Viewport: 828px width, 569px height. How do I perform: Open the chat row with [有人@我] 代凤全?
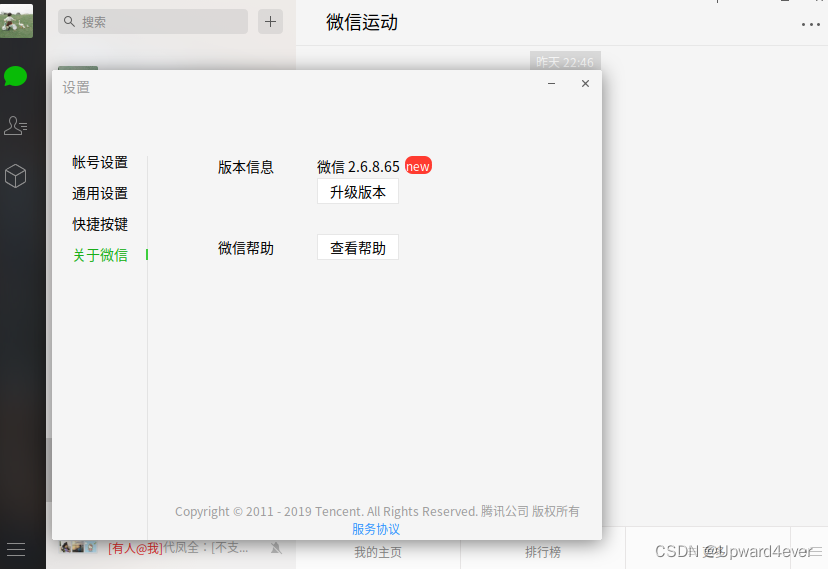click(x=171, y=549)
